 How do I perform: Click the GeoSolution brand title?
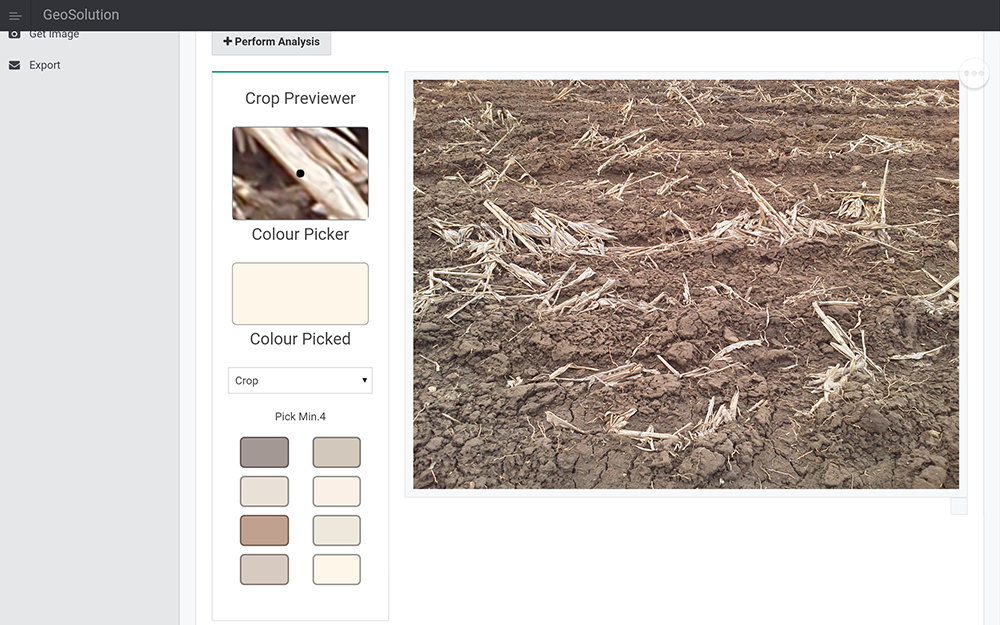(81, 15)
